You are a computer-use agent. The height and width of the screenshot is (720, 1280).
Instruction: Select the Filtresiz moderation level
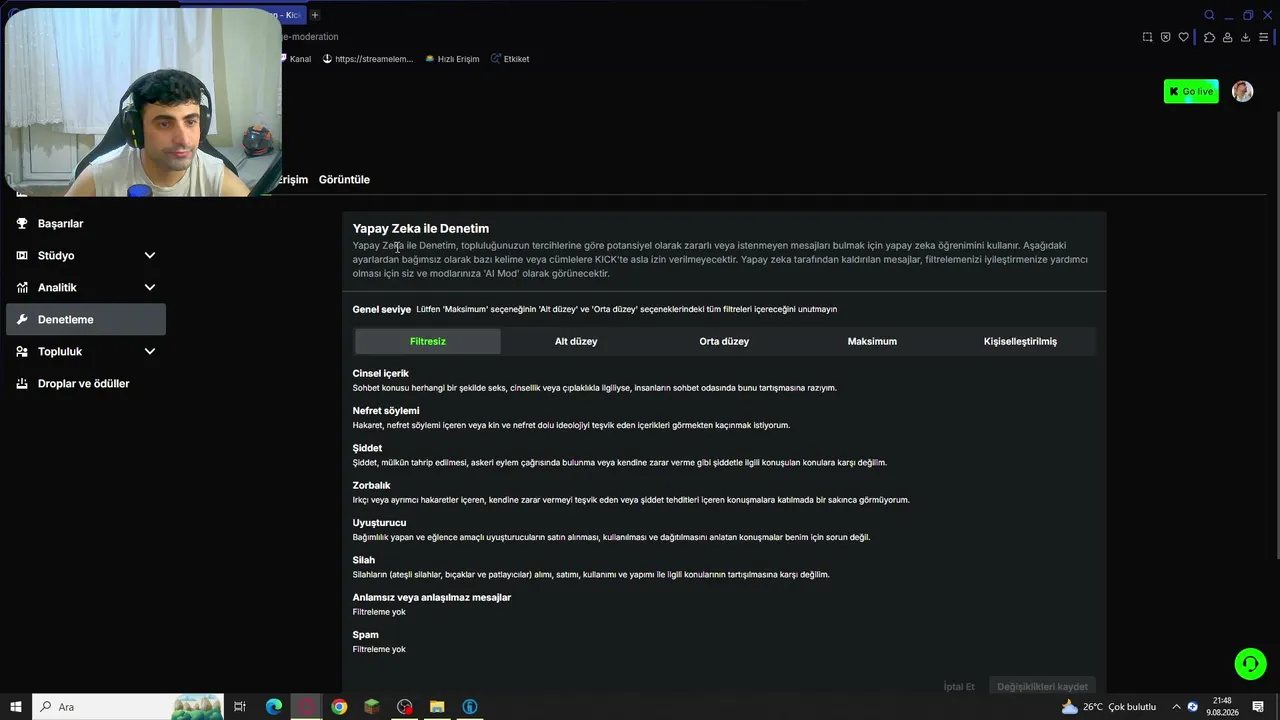click(x=428, y=341)
